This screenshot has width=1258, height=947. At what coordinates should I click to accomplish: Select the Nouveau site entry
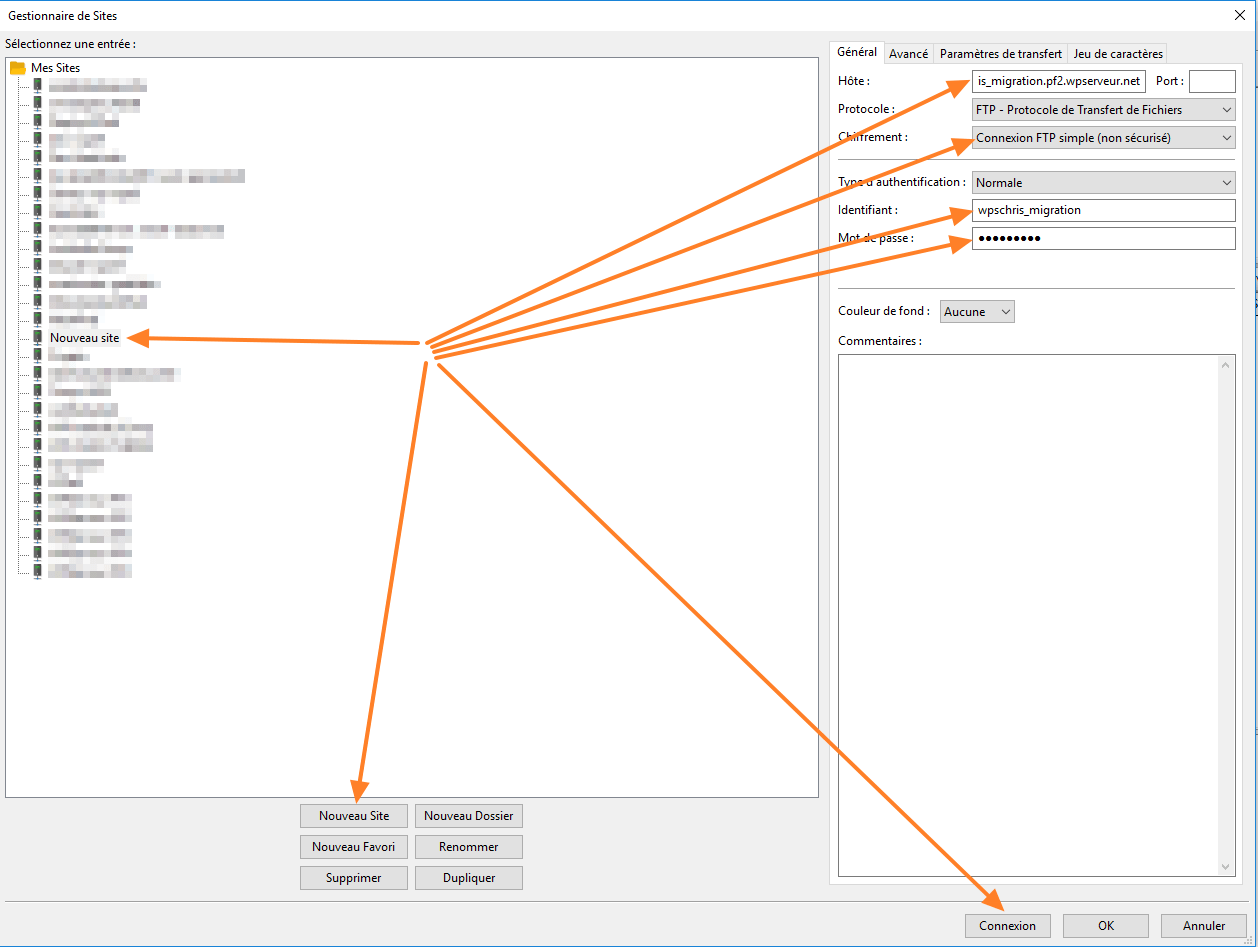(84, 338)
